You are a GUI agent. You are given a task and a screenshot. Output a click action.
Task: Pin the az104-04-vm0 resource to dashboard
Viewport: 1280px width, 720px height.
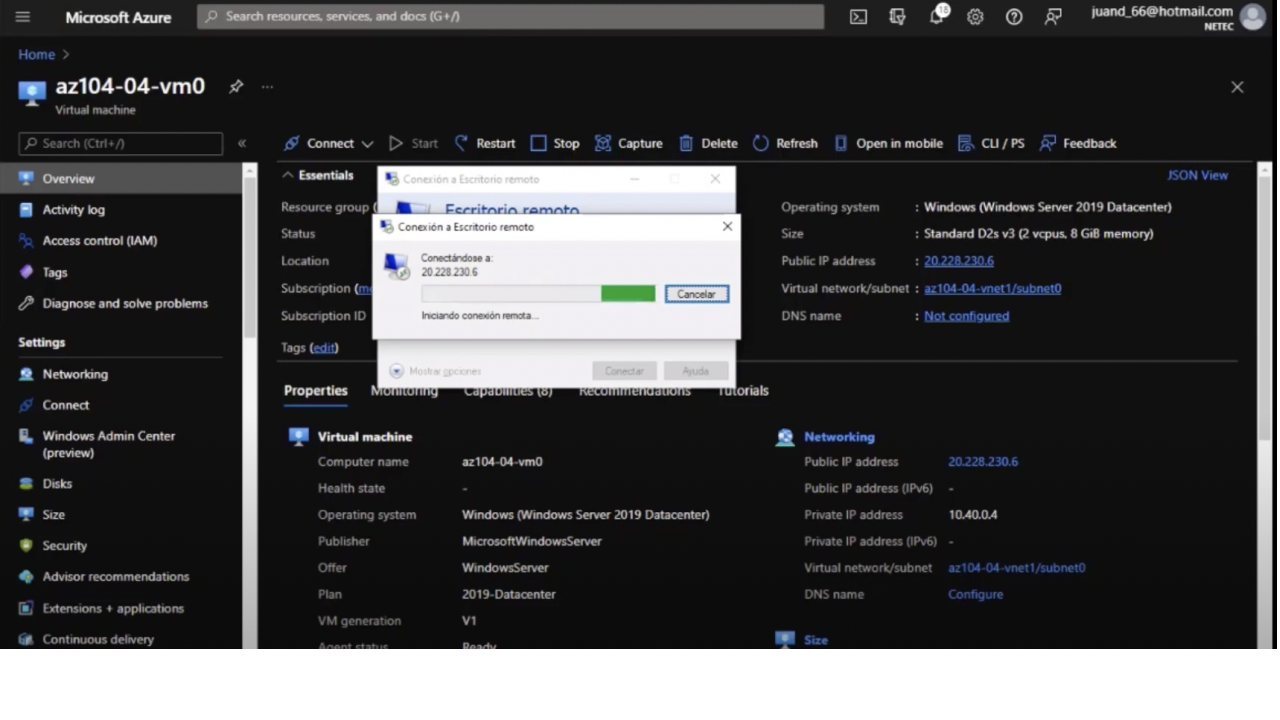point(236,87)
